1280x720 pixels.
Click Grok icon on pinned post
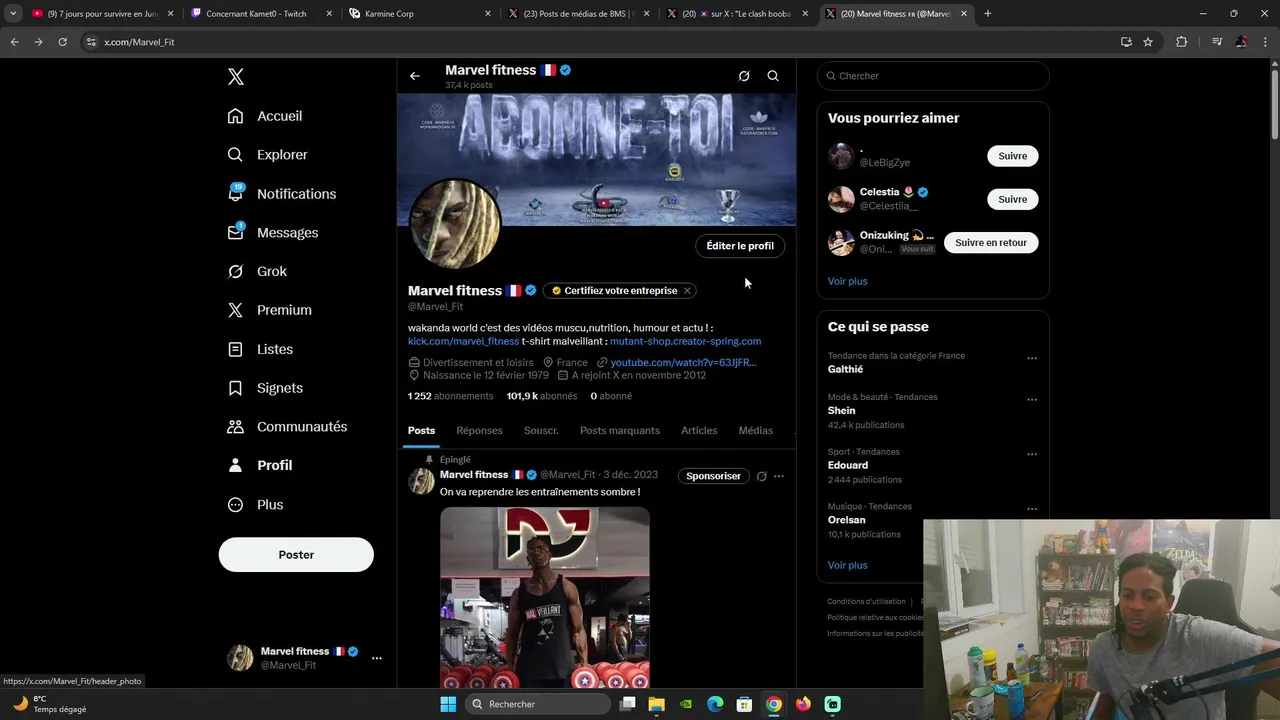[761, 476]
